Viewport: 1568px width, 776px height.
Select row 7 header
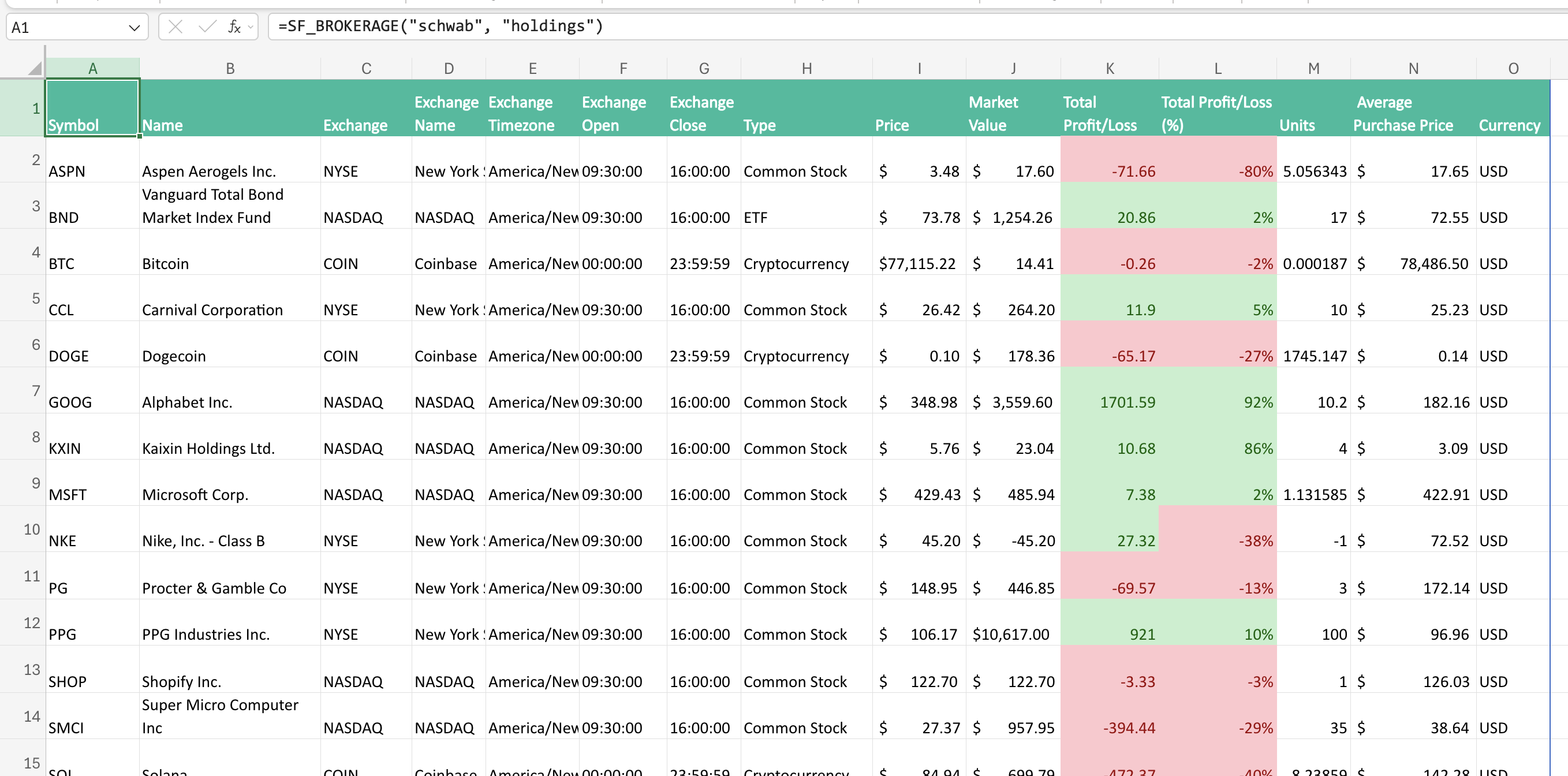click(23, 391)
